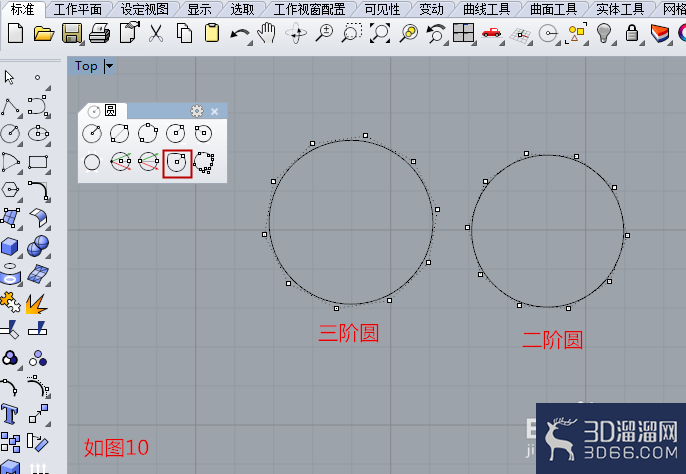Click the Print icon
This screenshot has width=686, height=474.
pyautogui.click(x=99, y=34)
